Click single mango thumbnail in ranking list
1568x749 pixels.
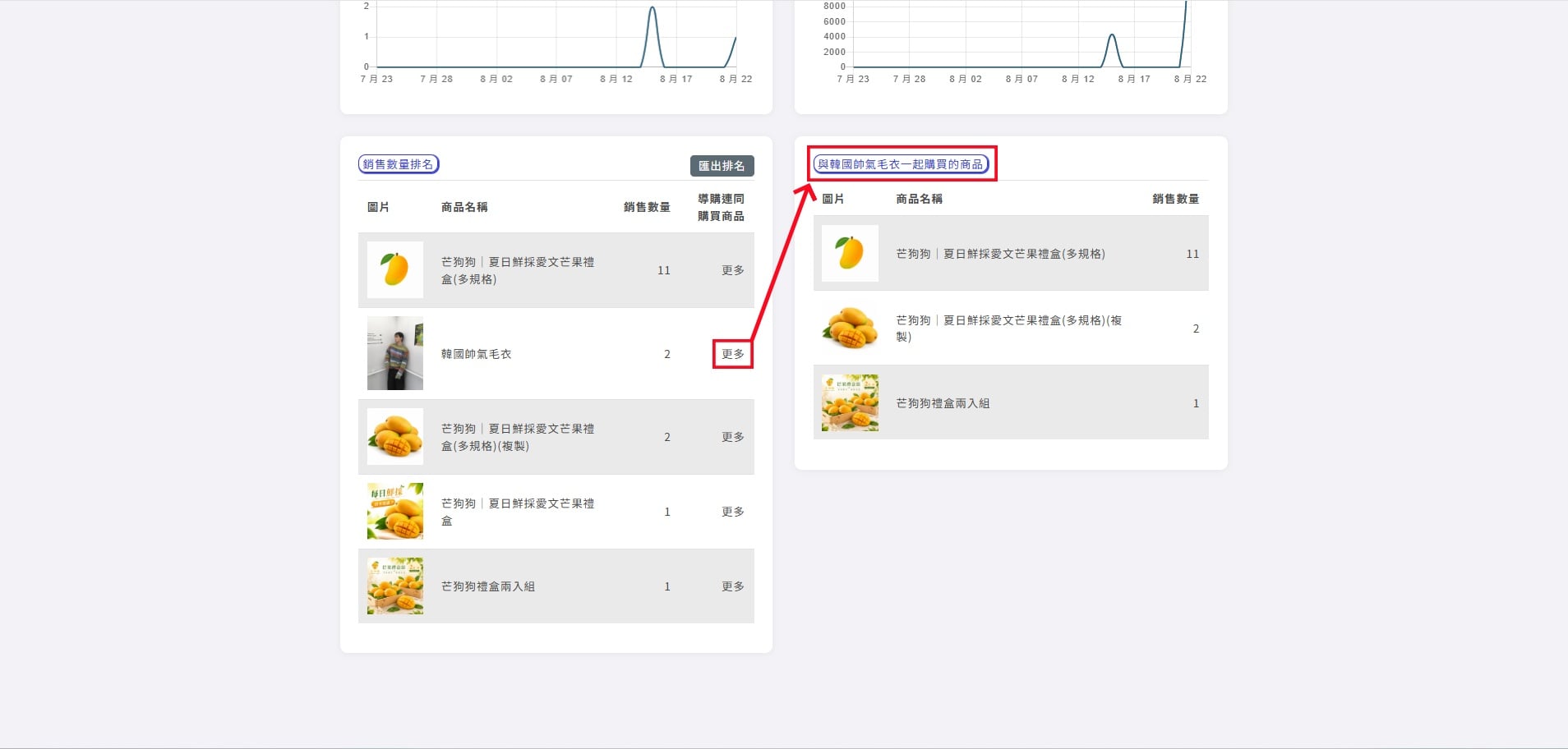[x=395, y=269]
